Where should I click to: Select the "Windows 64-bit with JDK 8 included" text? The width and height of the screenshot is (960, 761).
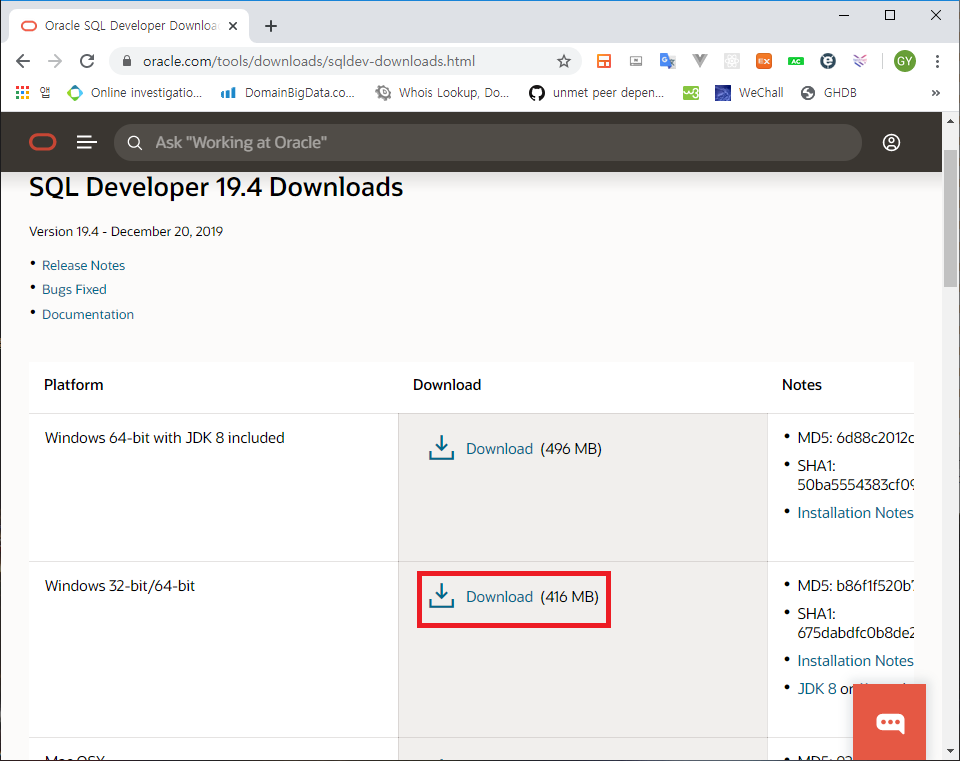point(165,438)
